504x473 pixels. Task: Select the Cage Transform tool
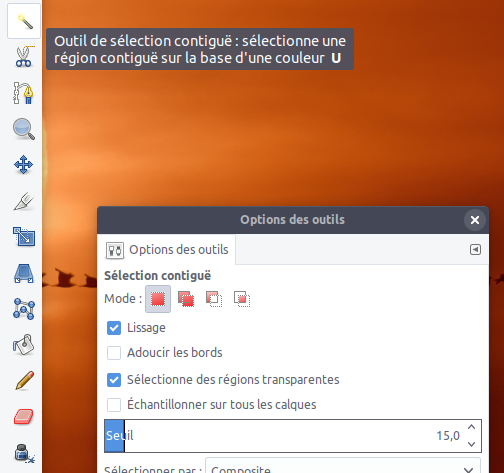pyautogui.click(x=24, y=309)
